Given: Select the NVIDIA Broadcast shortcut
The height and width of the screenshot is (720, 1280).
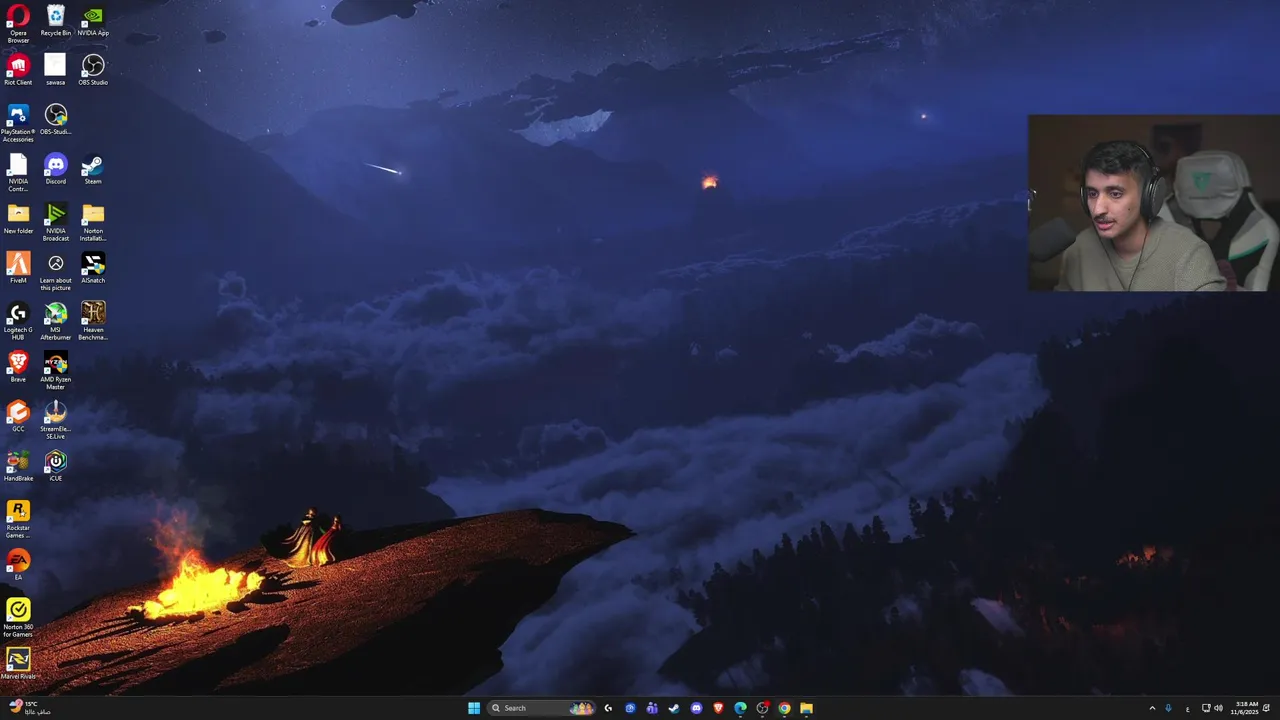Looking at the screenshot, I should coord(55,223).
